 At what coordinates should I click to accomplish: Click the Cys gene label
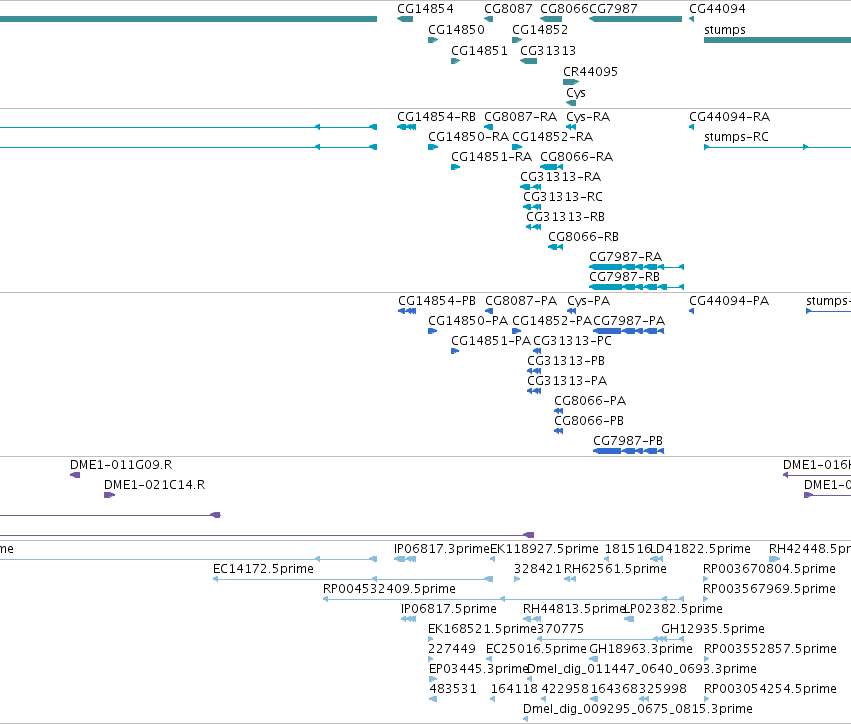(576, 93)
